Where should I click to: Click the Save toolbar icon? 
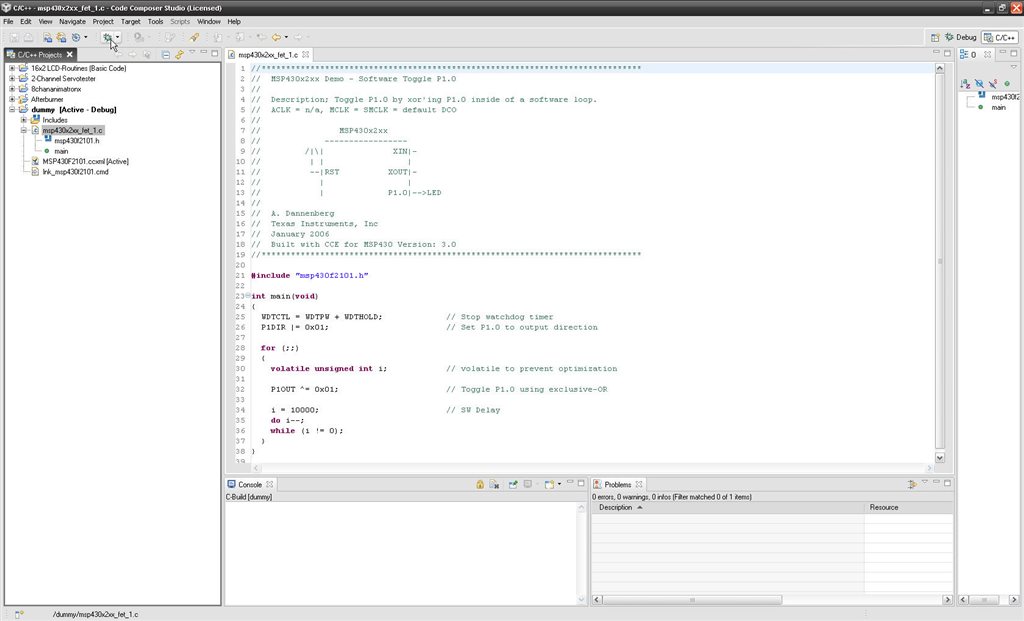[14, 37]
